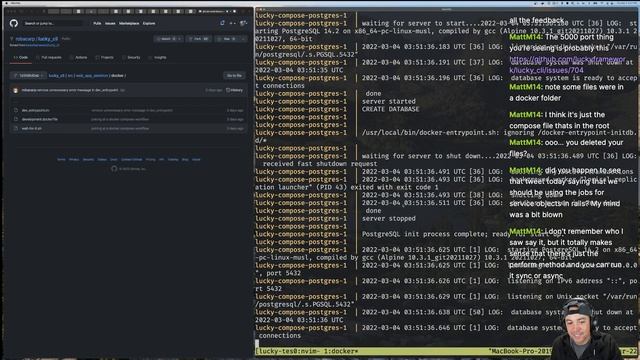Open the branch selector dropdown

point(28,76)
